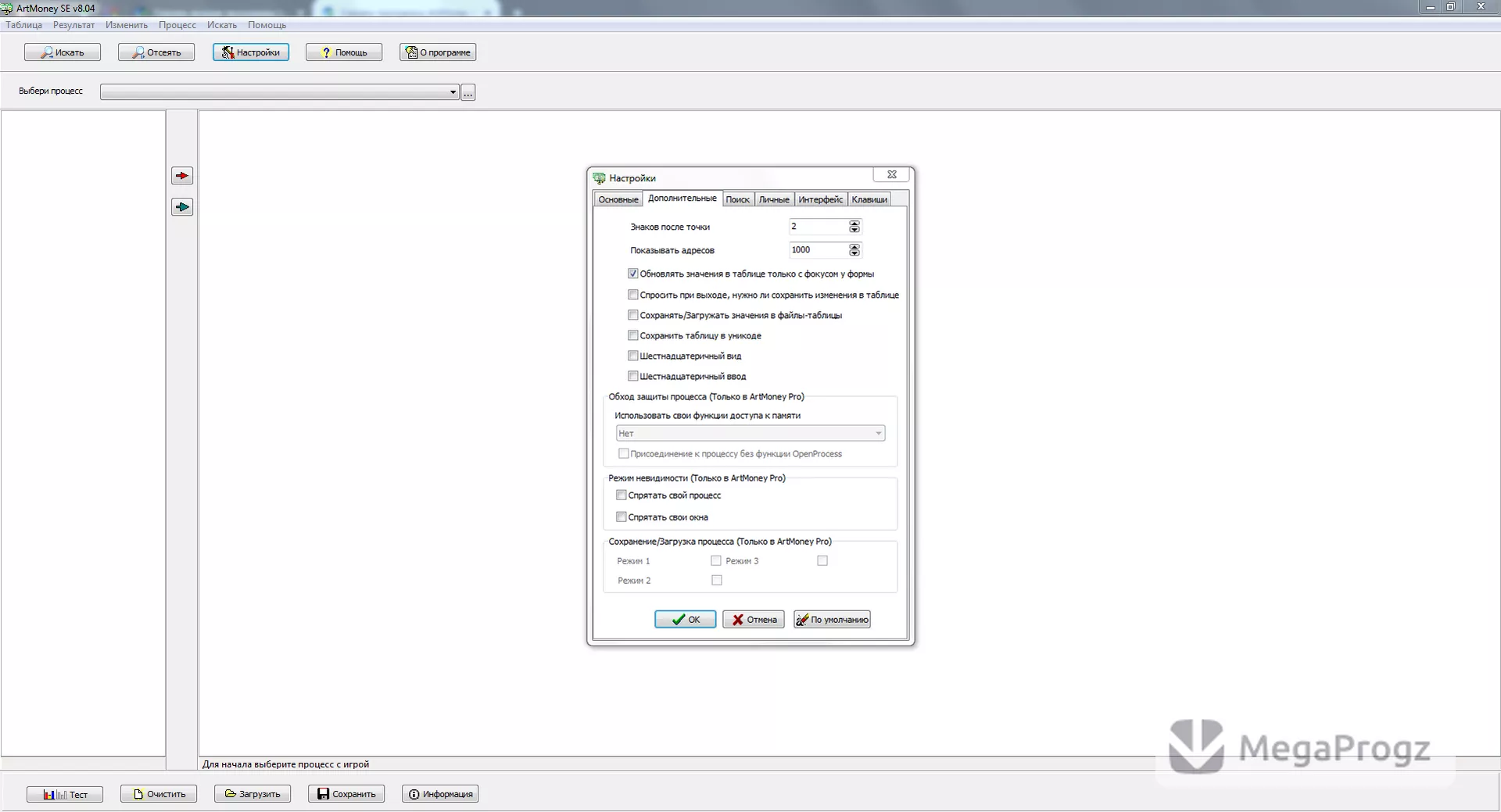Toggle Присоединение к процессу без функции OpenProcess
This screenshot has height=812, width=1501.
[x=624, y=453]
